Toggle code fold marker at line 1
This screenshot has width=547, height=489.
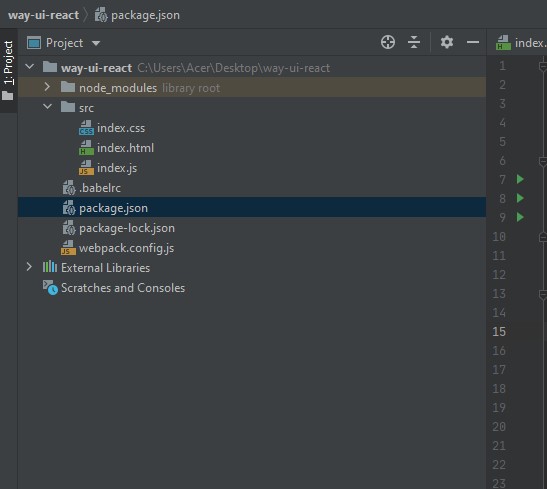543,66
